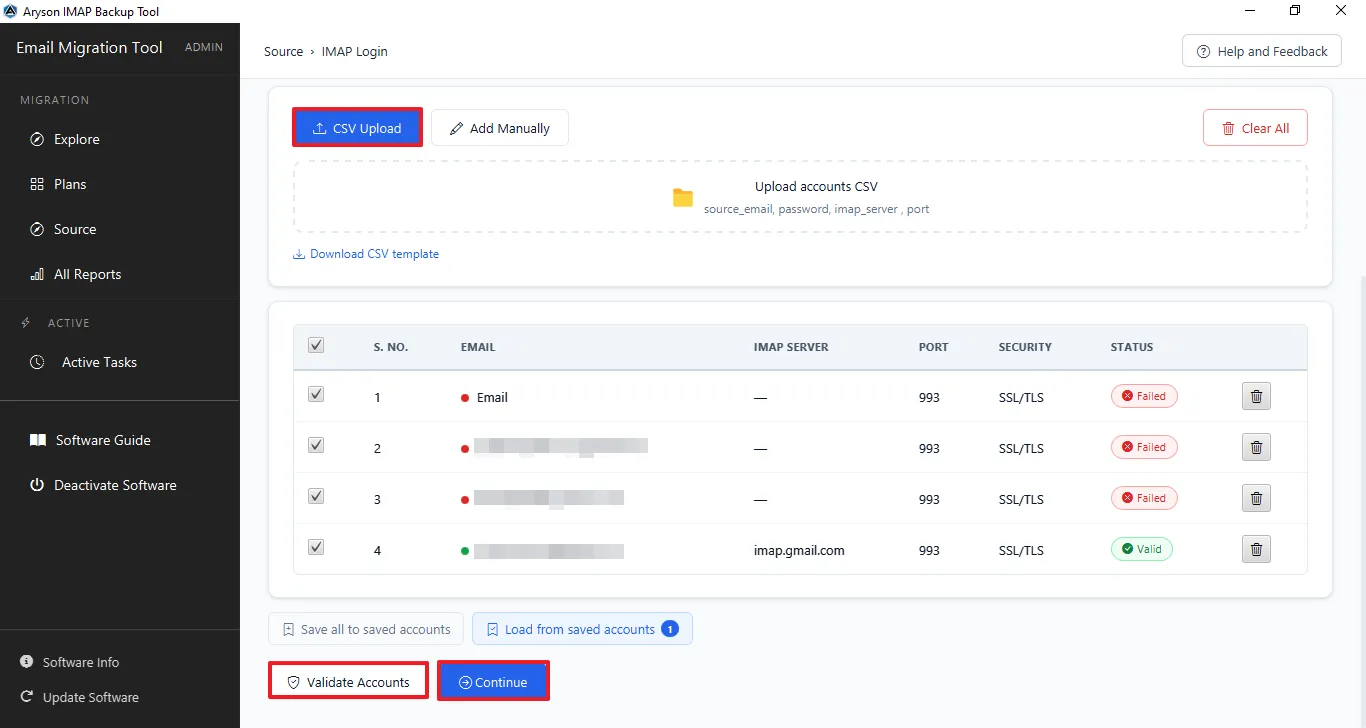This screenshot has height=728, width=1366.
Task: Click the Failed status badge in row 2
Action: pos(1144,447)
